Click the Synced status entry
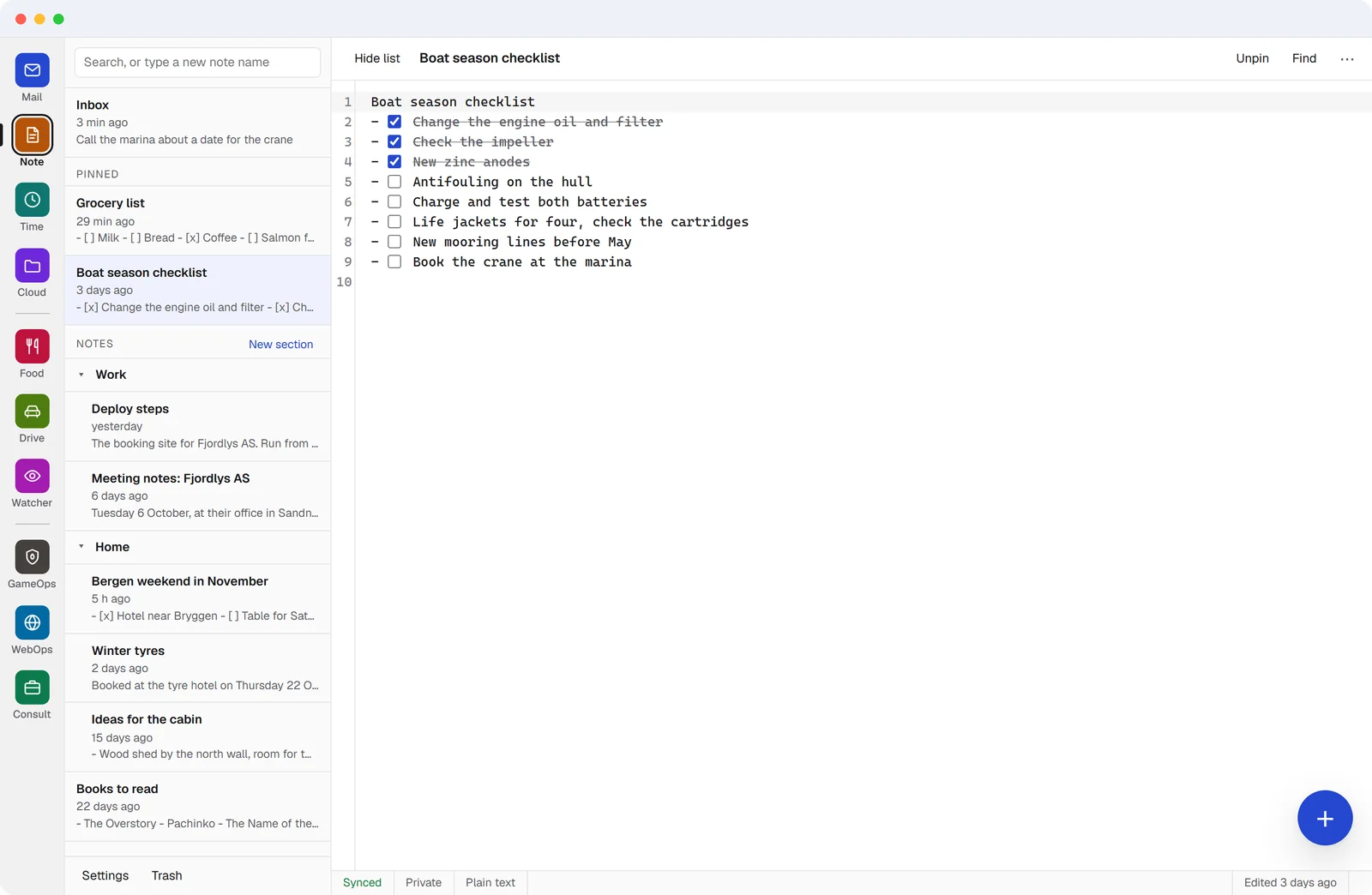 coord(362,882)
